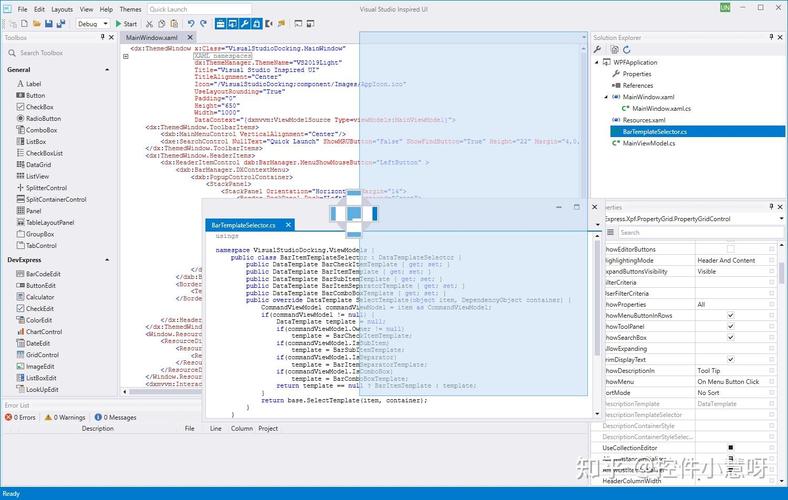
Task: Click the Undo arrow icon
Action: point(191,23)
